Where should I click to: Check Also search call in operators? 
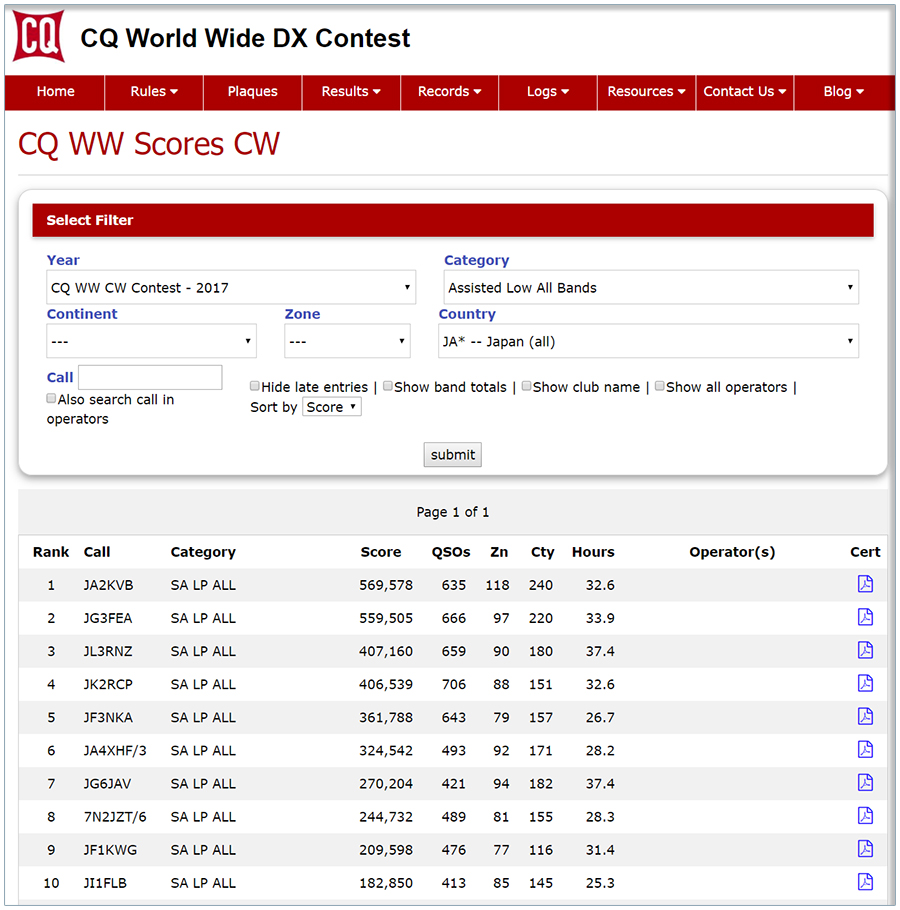coord(52,399)
